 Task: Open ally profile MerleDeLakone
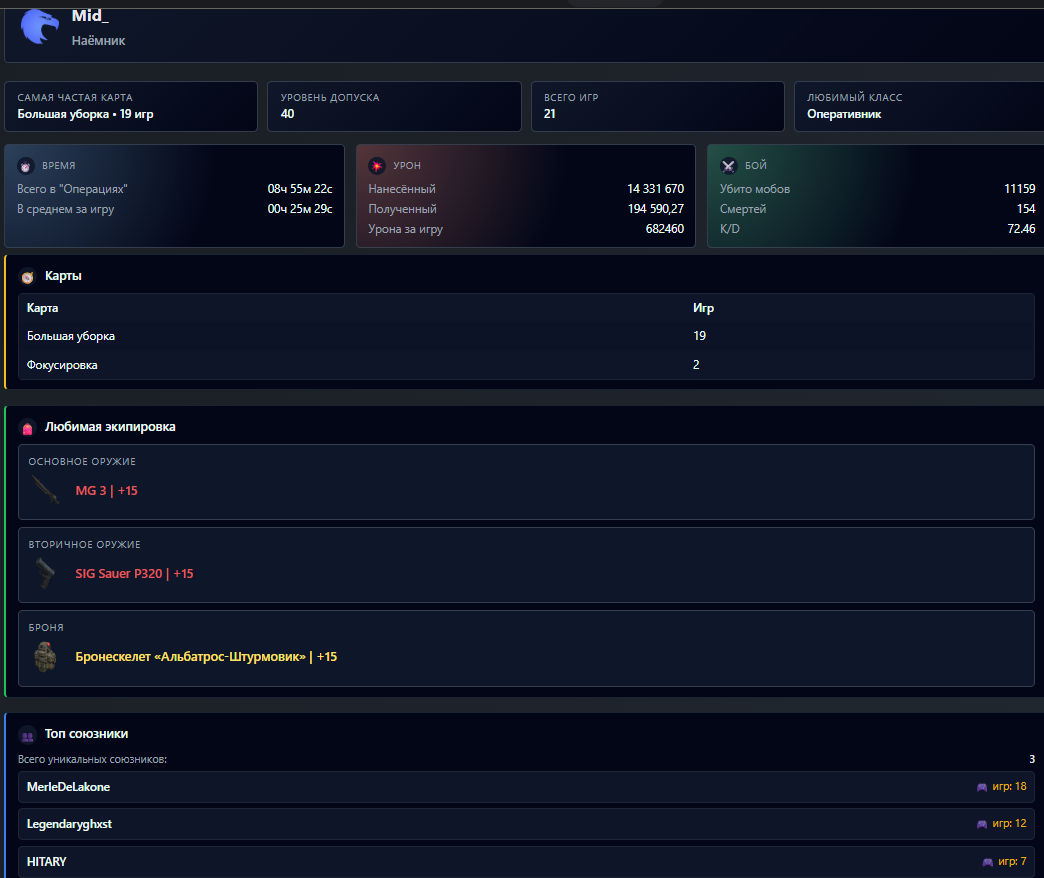pyautogui.click(x=68, y=787)
